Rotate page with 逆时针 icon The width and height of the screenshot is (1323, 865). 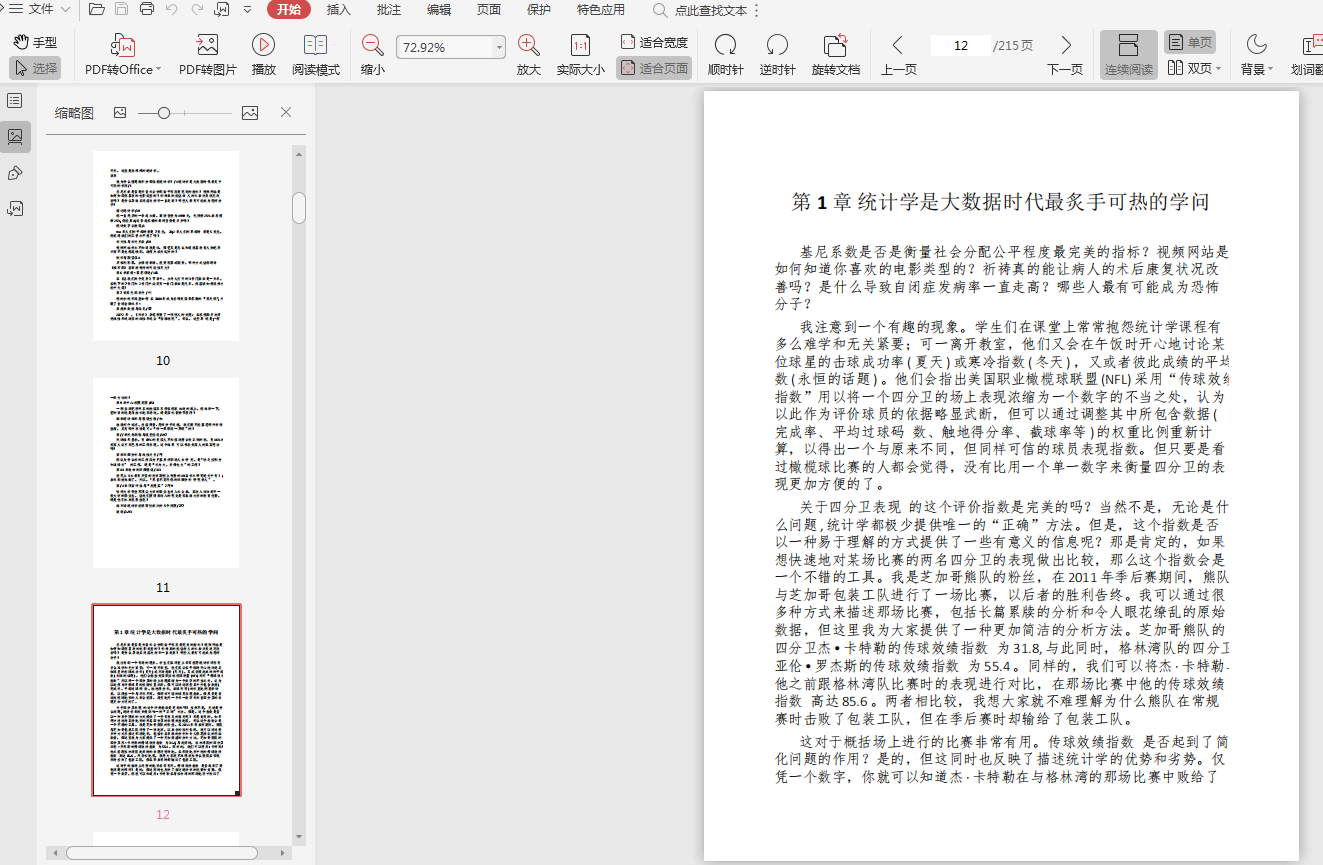point(777,45)
